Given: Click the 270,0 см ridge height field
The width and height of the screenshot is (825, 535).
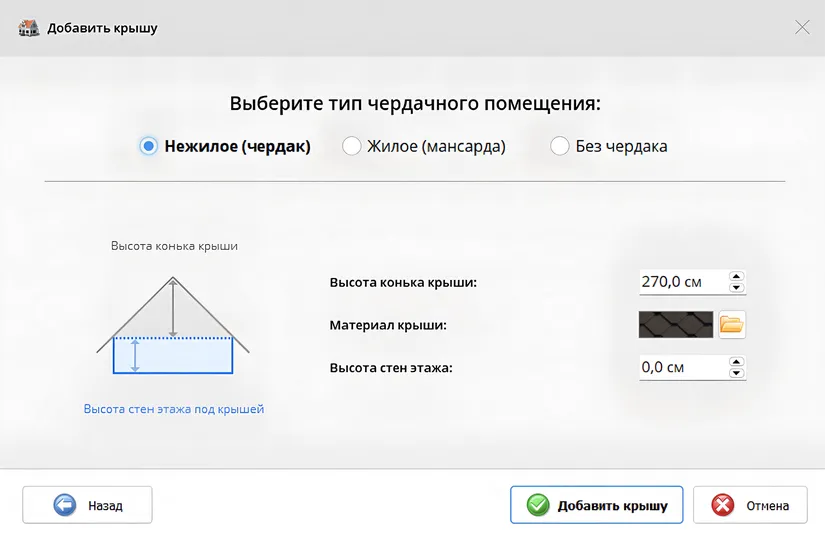Looking at the screenshot, I should [683, 282].
